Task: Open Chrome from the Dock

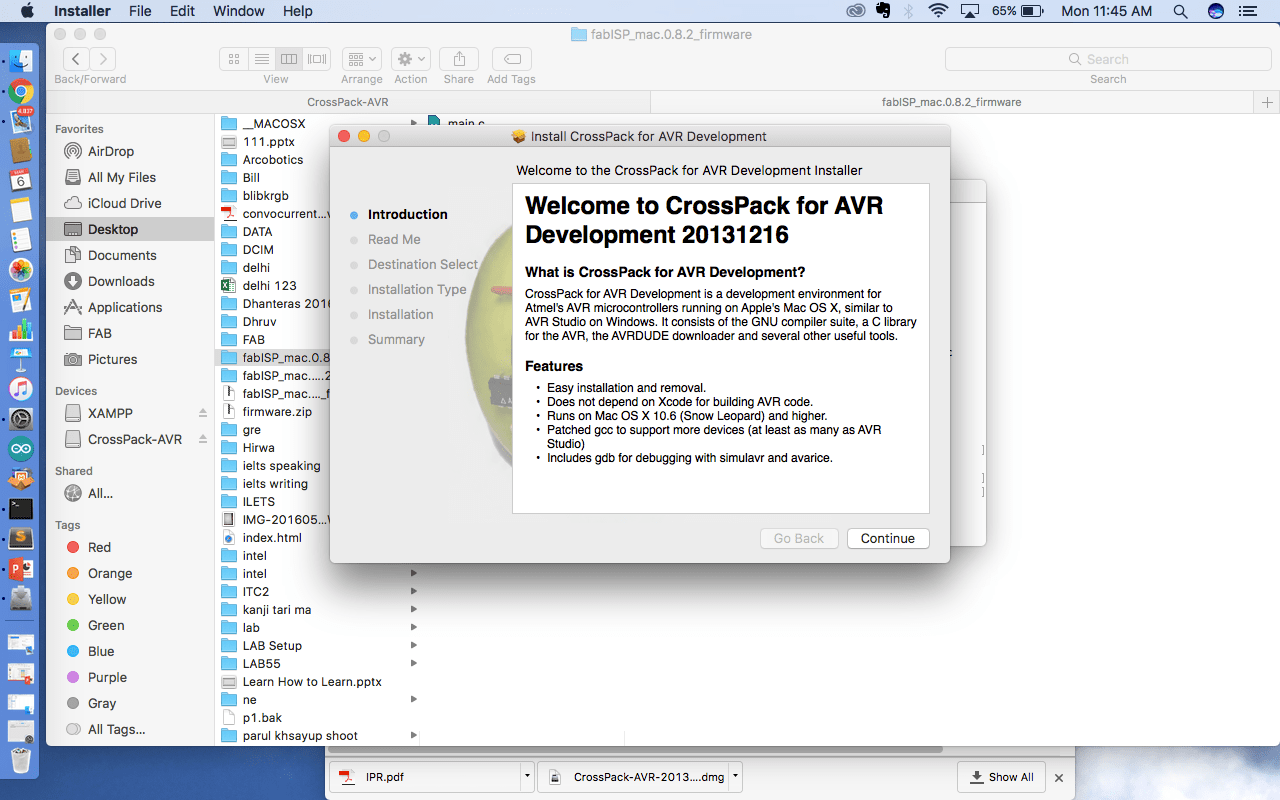Action: (21, 92)
